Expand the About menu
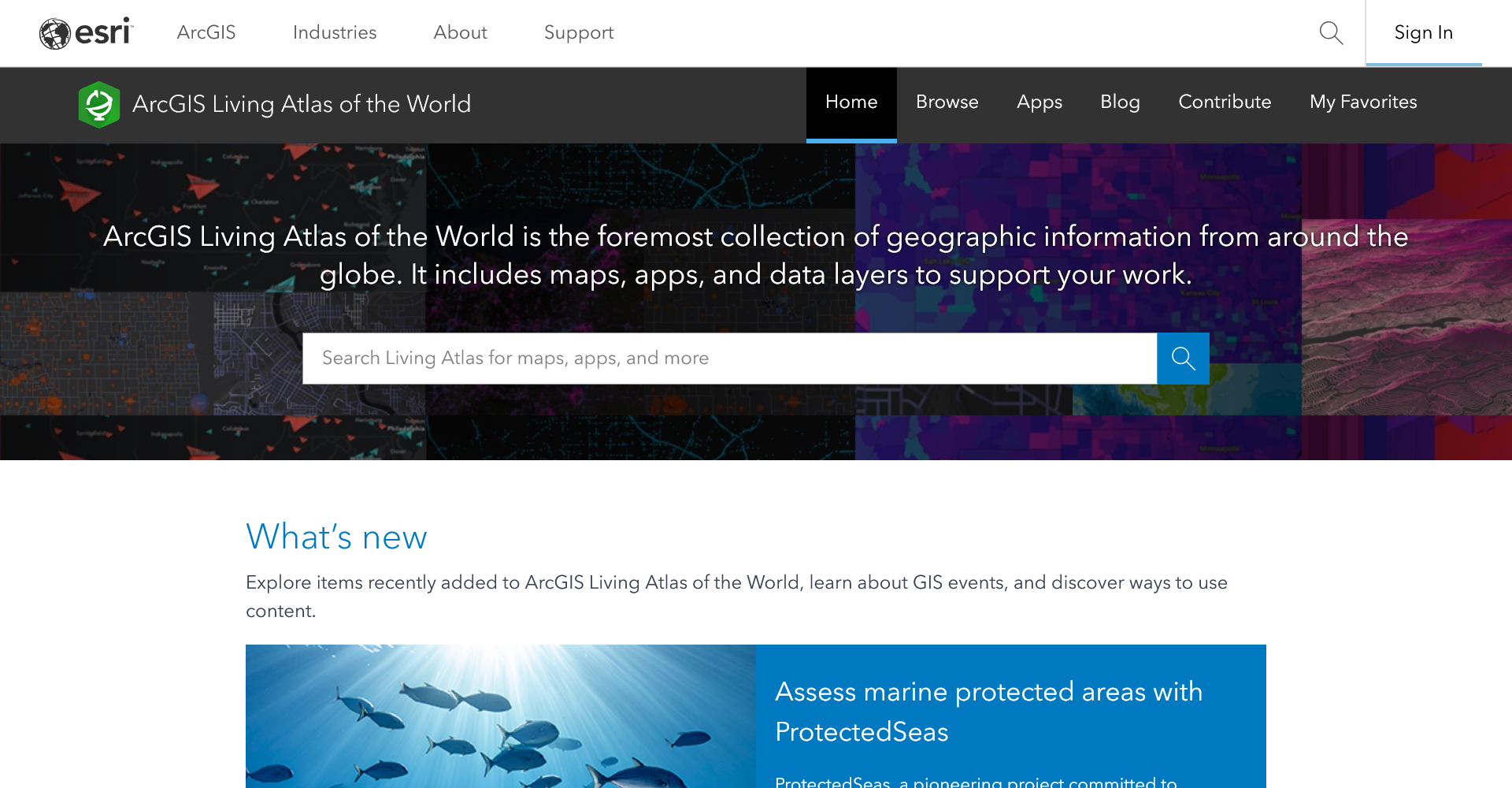Image resolution: width=1512 pixels, height=788 pixels. (x=460, y=33)
